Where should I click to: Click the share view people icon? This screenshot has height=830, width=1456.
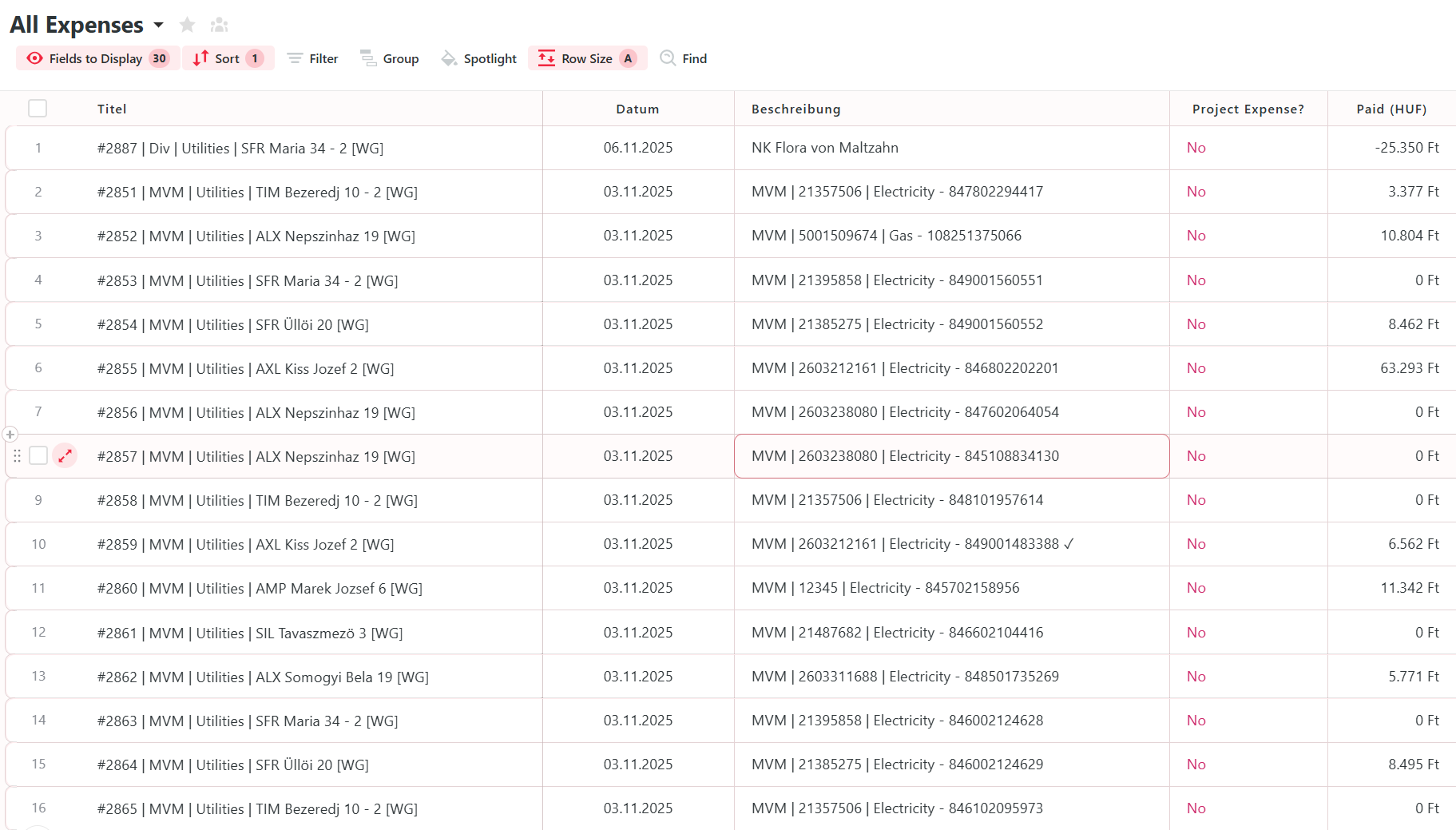(x=220, y=25)
